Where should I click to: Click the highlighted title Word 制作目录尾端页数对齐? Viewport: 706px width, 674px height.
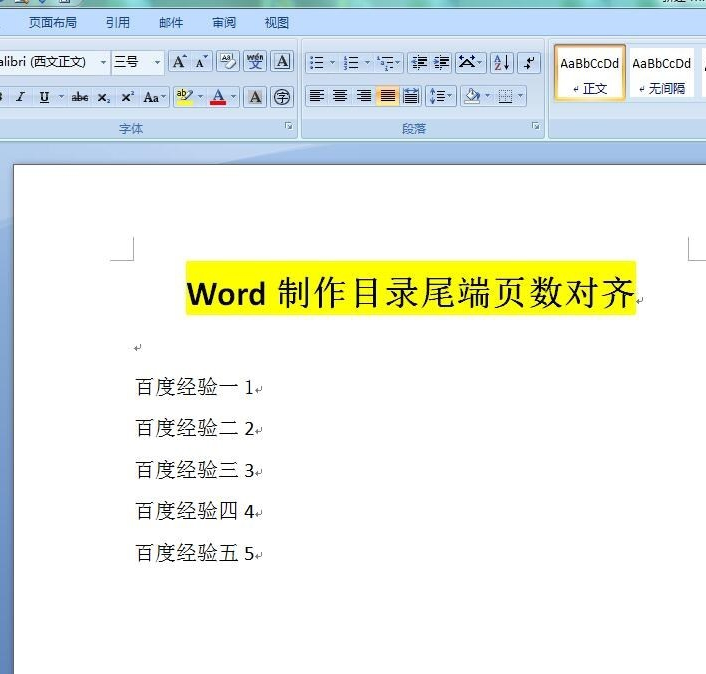[411, 293]
